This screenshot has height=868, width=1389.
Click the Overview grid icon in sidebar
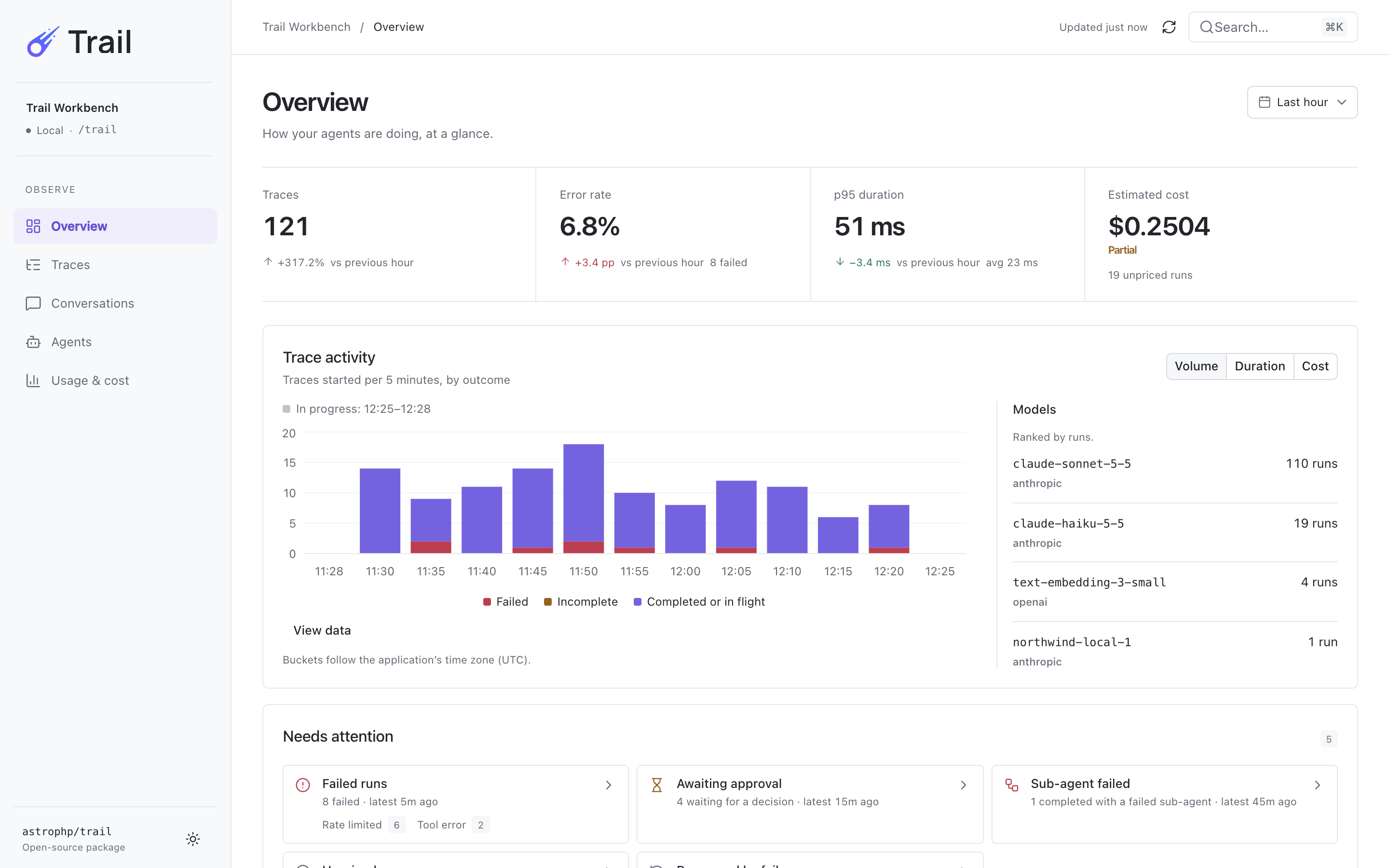(33, 226)
